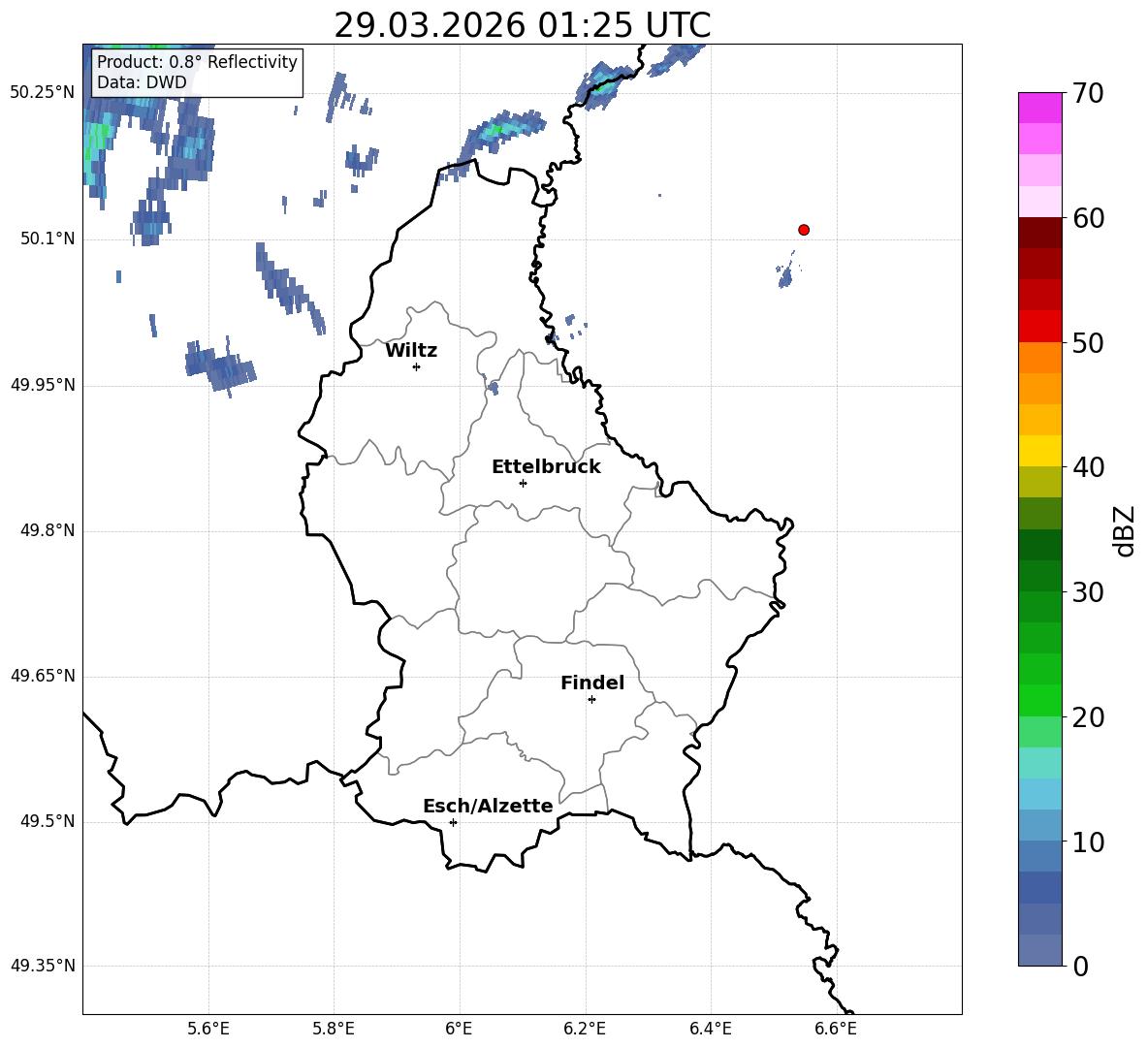
Task: Click the colorbar tick label 60
Action: click(1088, 218)
